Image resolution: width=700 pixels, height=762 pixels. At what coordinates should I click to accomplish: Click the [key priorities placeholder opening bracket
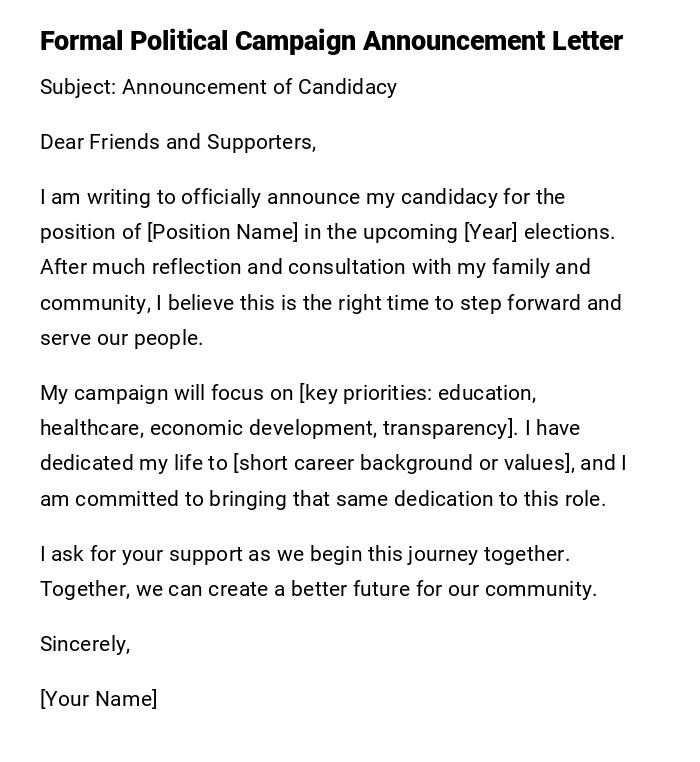click(x=302, y=393)
